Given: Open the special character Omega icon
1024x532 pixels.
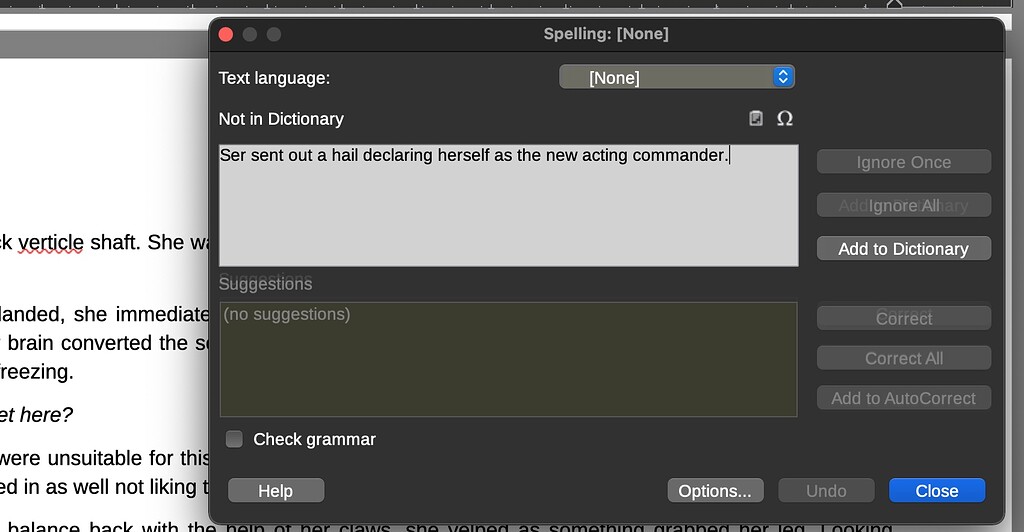Looking at the screenshot, I should 784,118.
